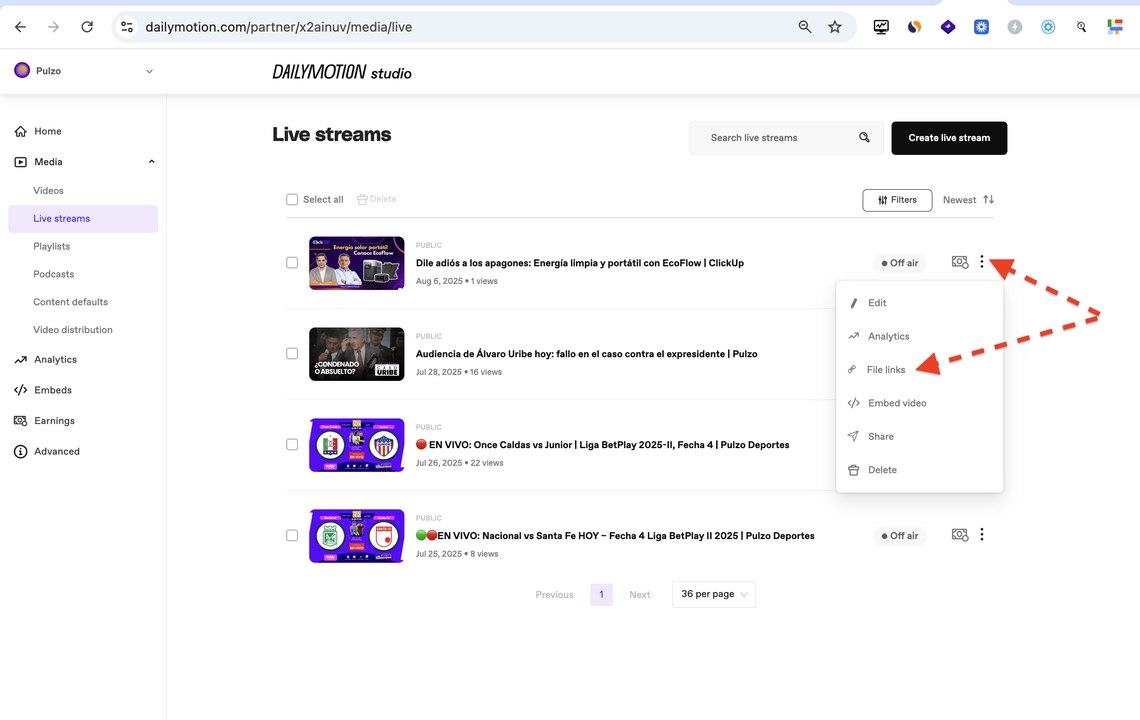Open Video distribution in the sidebar
Image resolution: width=1140 pixels, height=720 pixels.
[73, 329]
